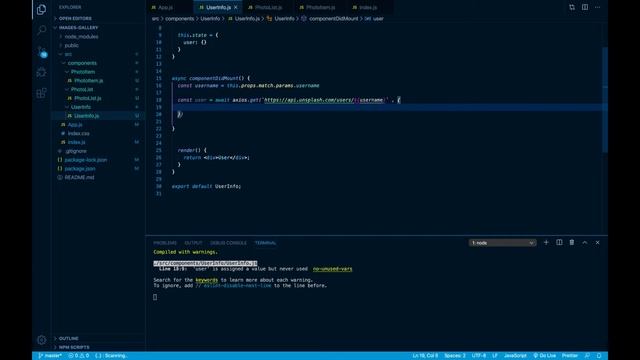Screen dimensions: 640x360
Task: Split the terminal panel
Action: 559,242
